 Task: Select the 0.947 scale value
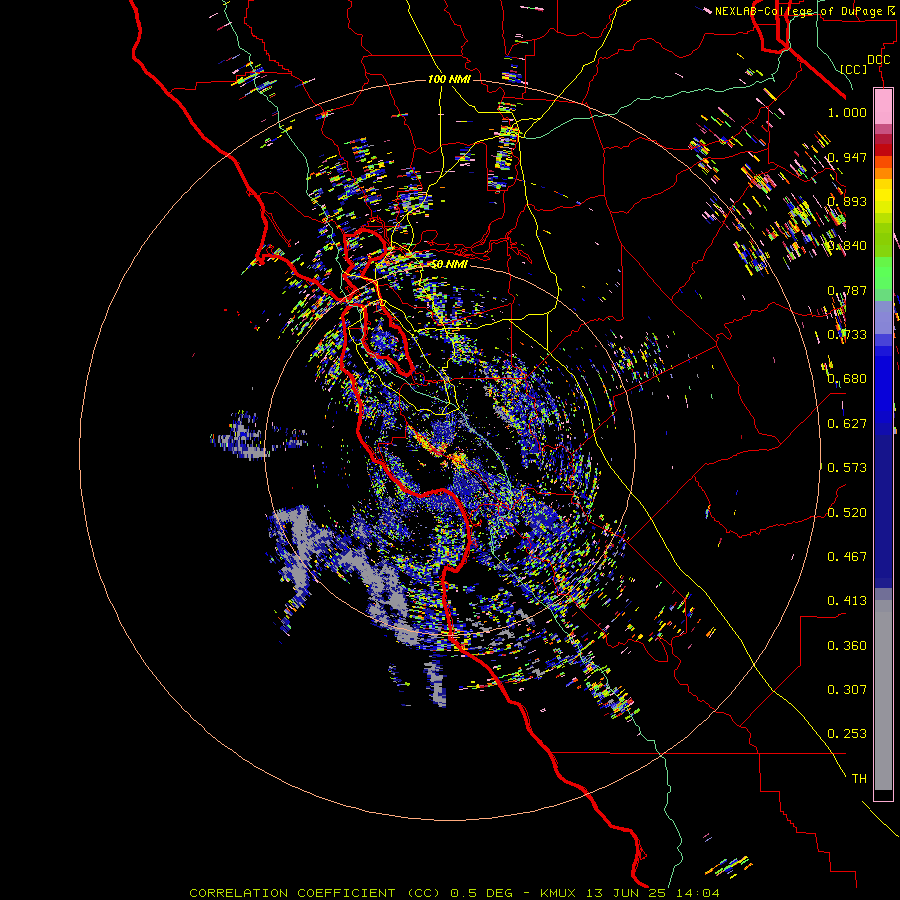[x=847, y=157]
